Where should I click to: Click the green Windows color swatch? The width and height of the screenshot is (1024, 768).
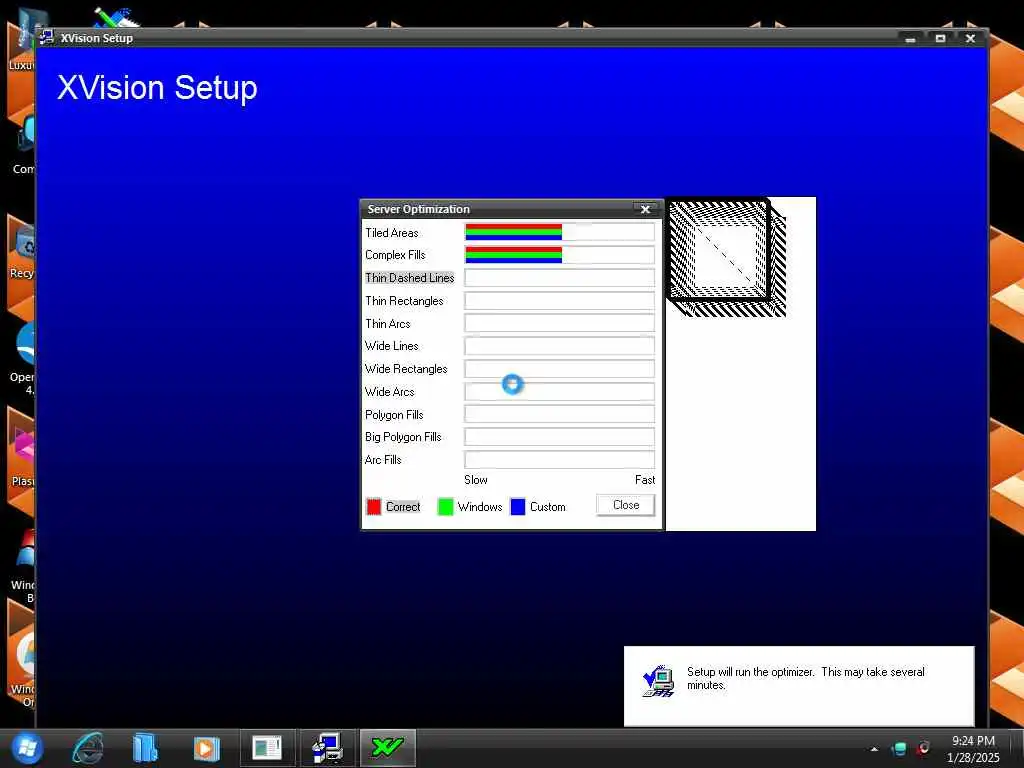(445, 507)
